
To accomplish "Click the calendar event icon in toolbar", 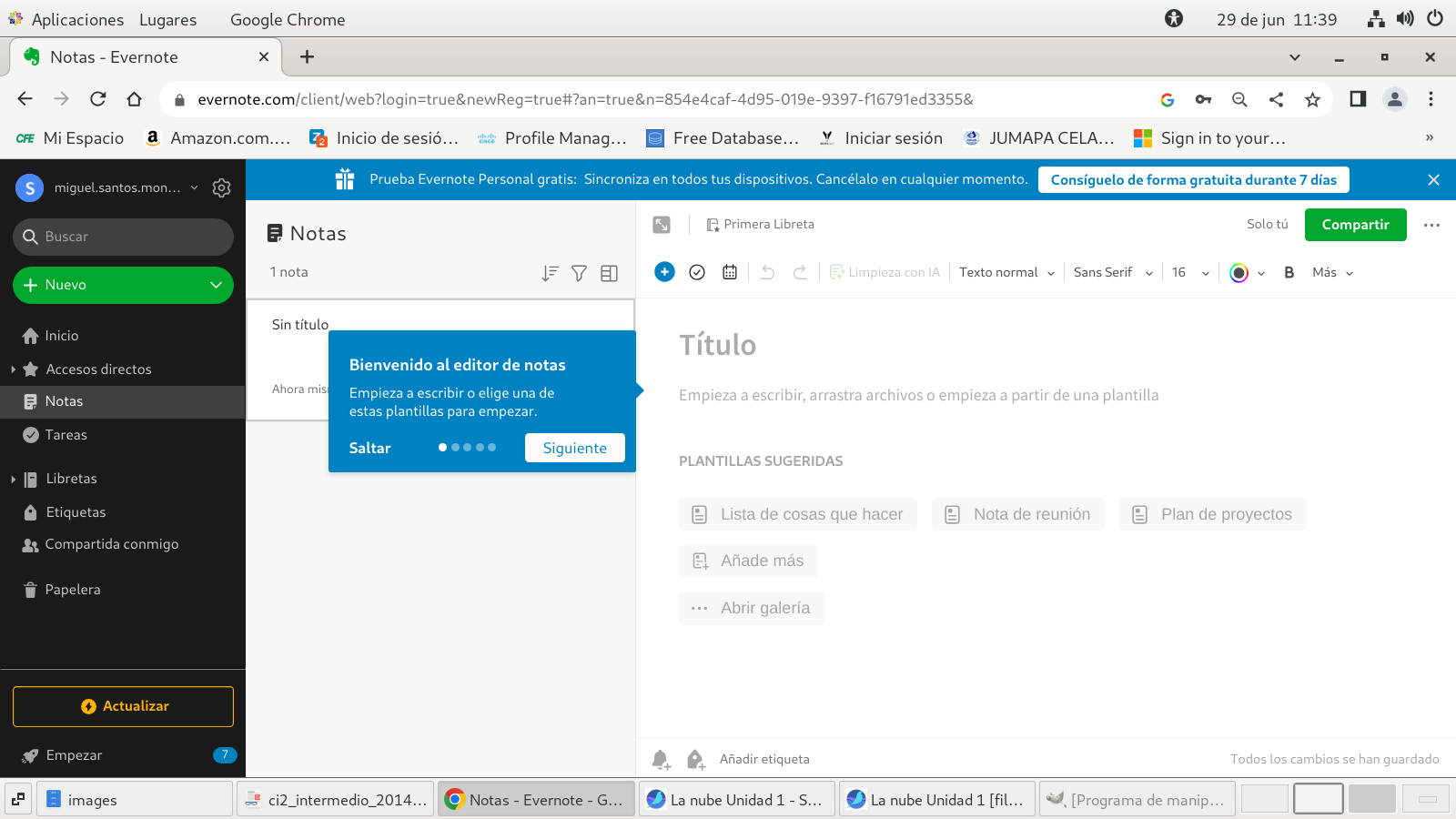I will (x=730, y=272).
